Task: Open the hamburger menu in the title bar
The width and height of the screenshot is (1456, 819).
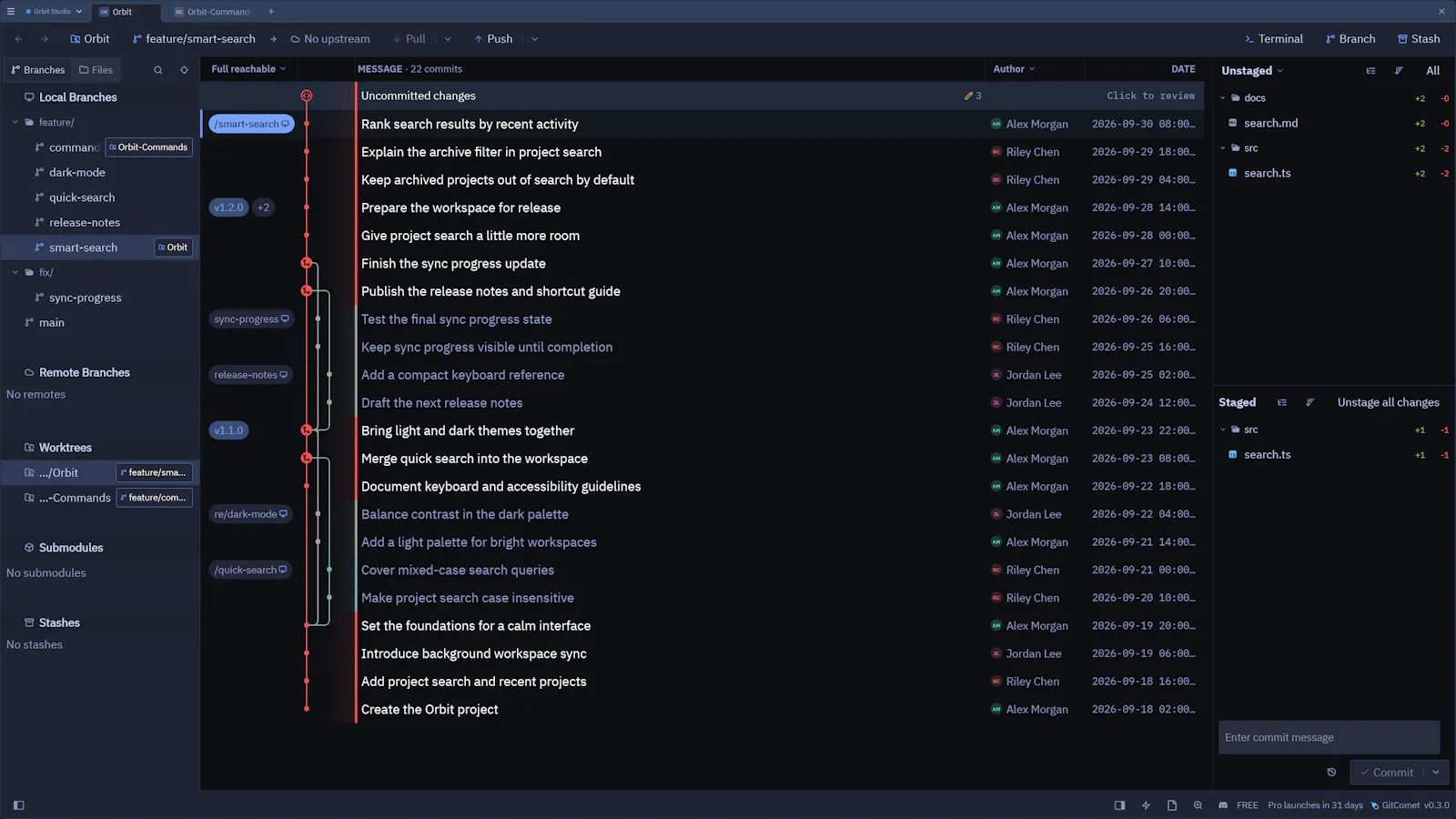Action: (11, 12)
